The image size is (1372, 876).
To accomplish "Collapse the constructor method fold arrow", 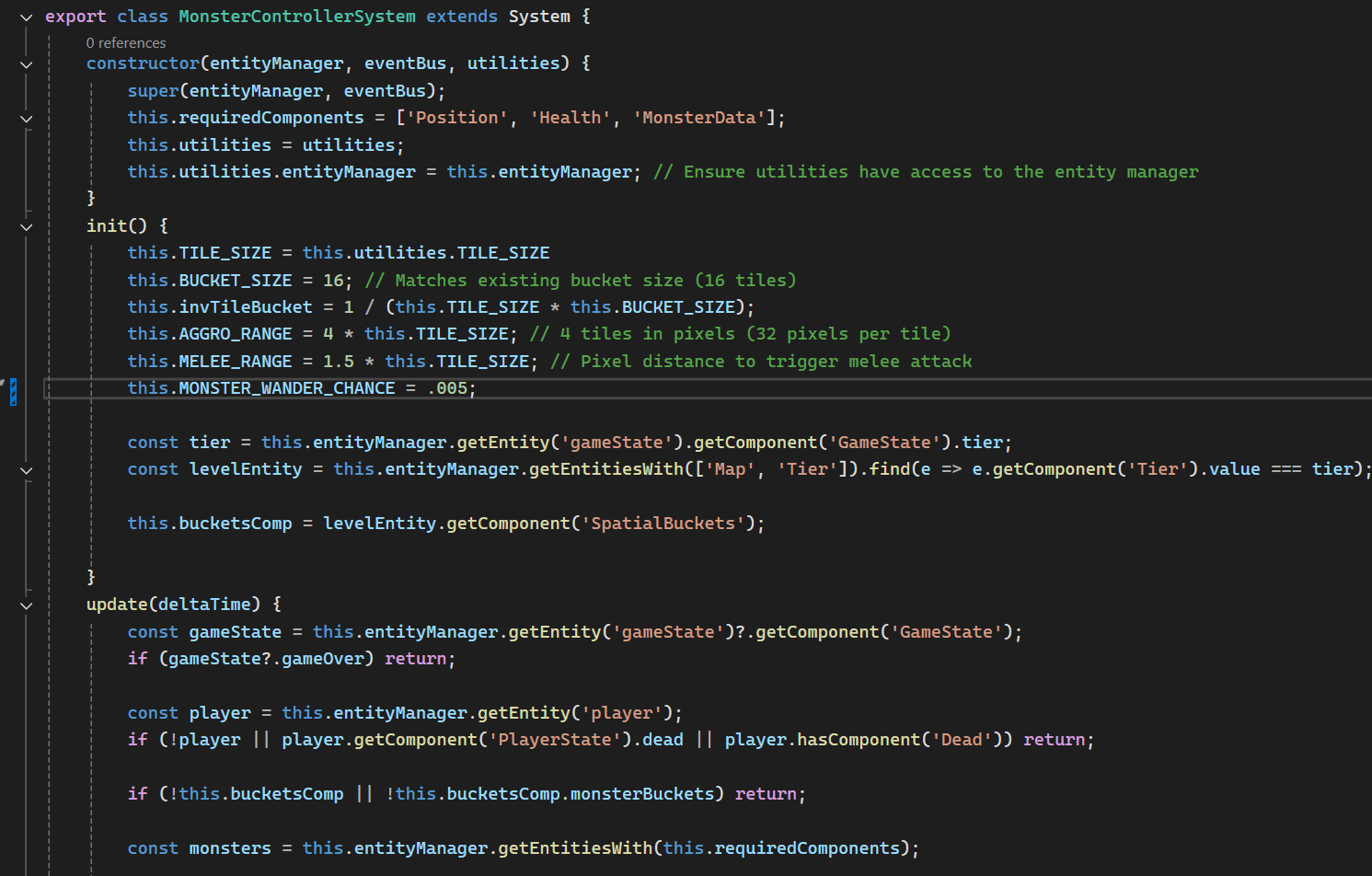I will coord(26,64).
